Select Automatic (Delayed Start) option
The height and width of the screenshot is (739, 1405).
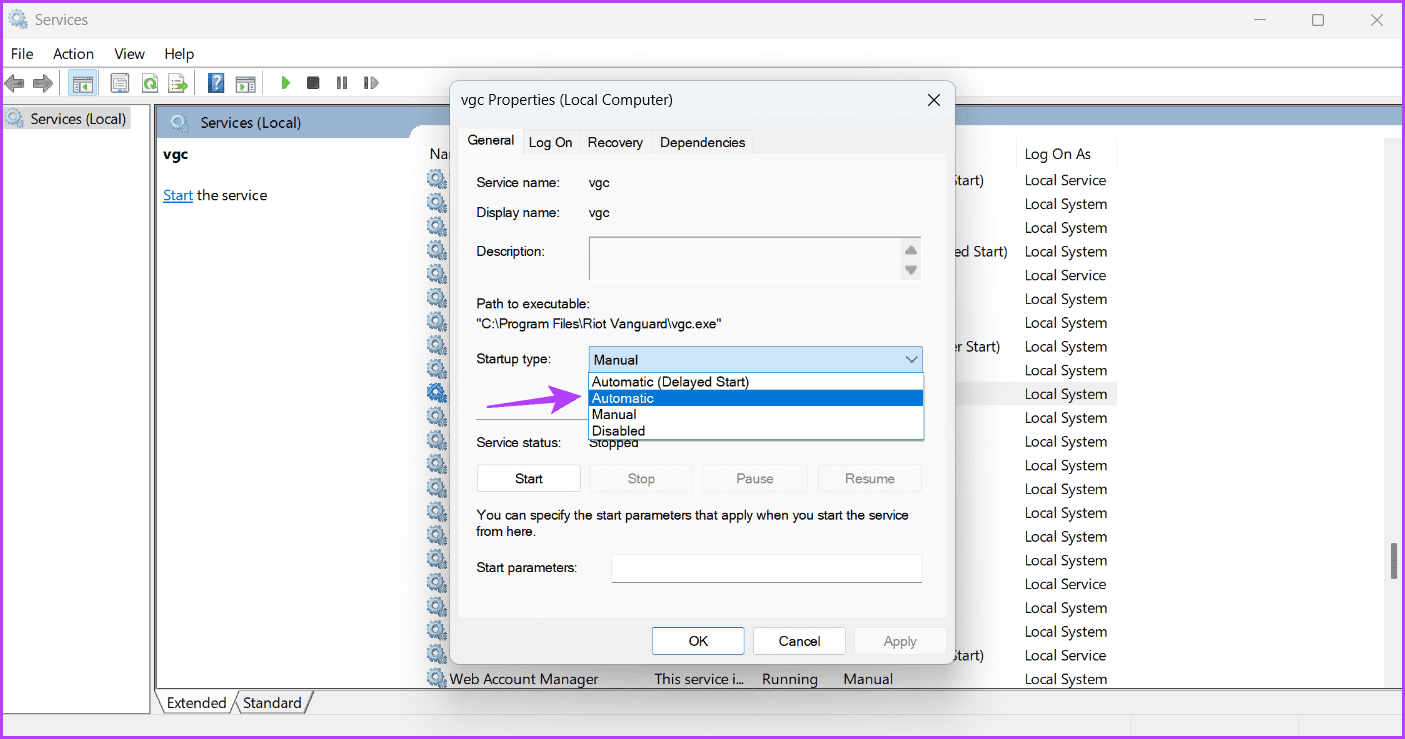756,382
